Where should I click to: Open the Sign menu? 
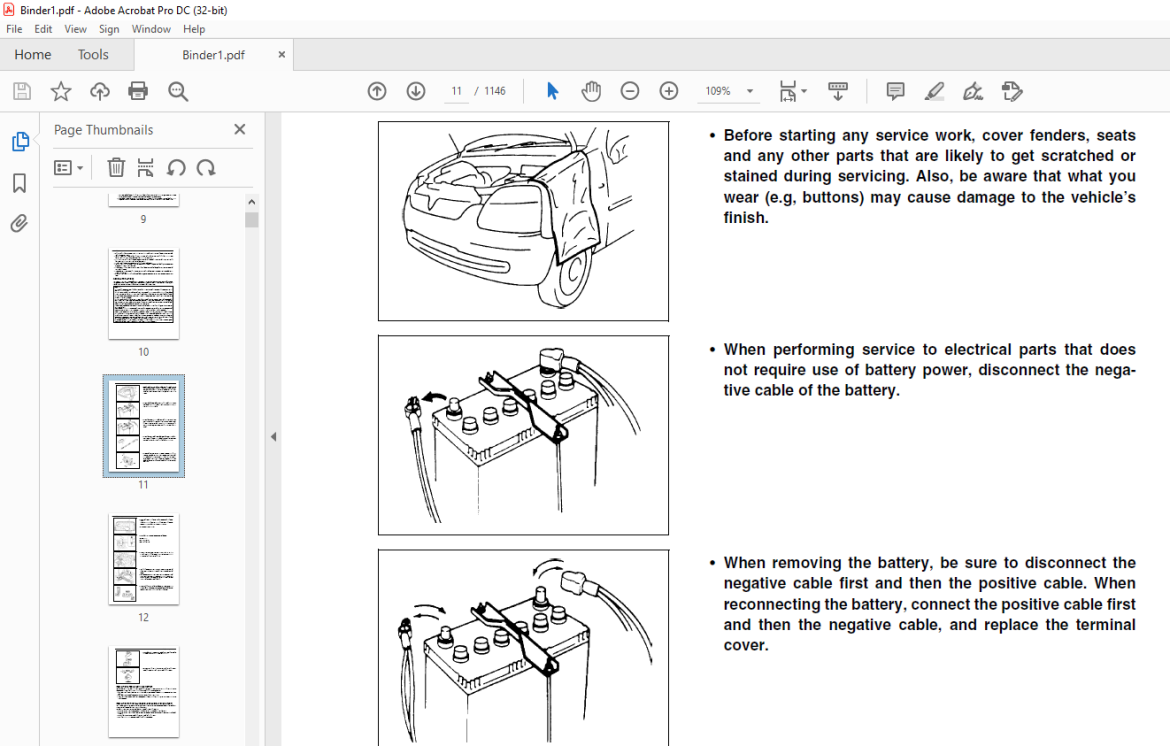pyautogui.click(x=109, y=29)
